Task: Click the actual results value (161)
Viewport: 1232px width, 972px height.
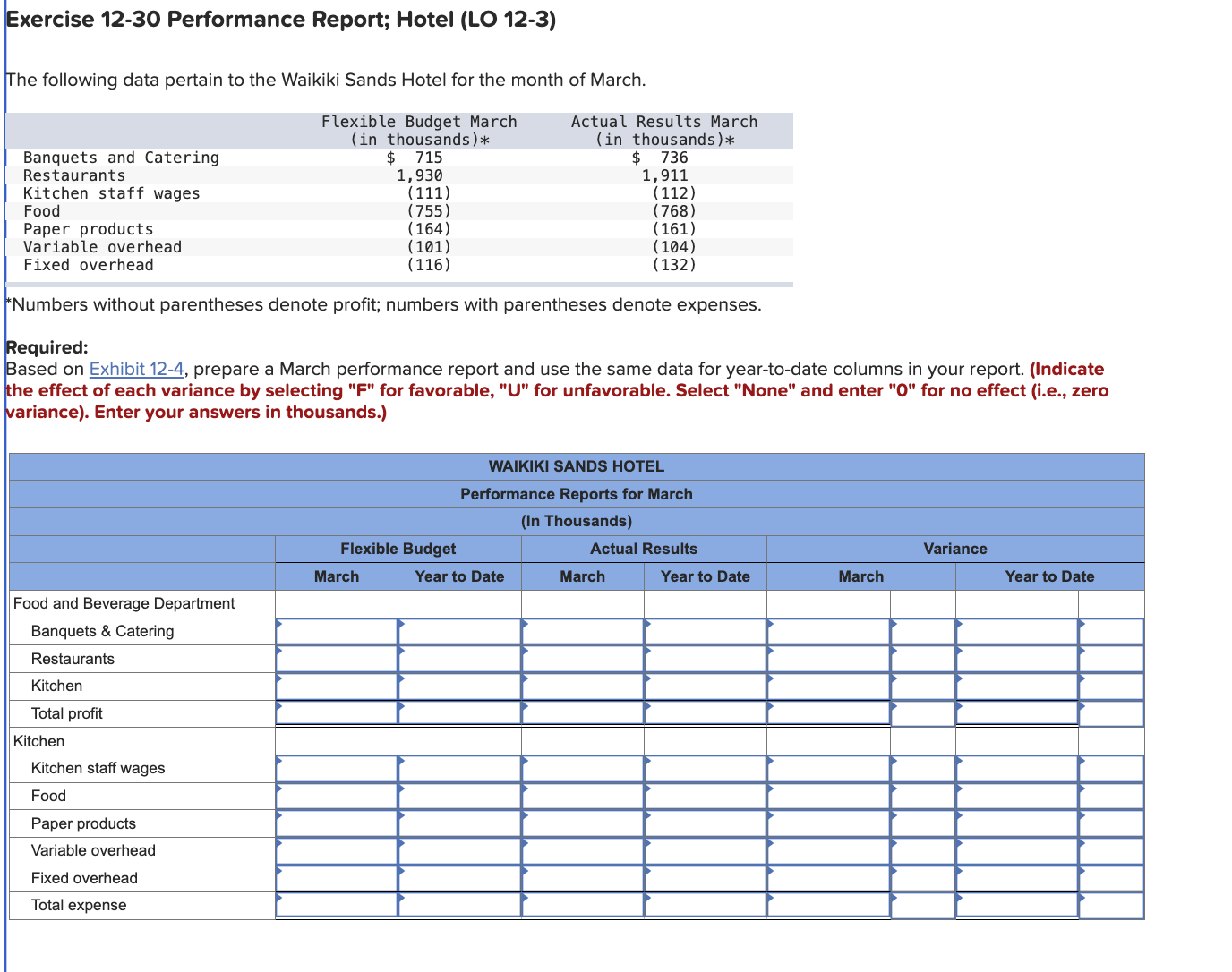Action: 674,229
